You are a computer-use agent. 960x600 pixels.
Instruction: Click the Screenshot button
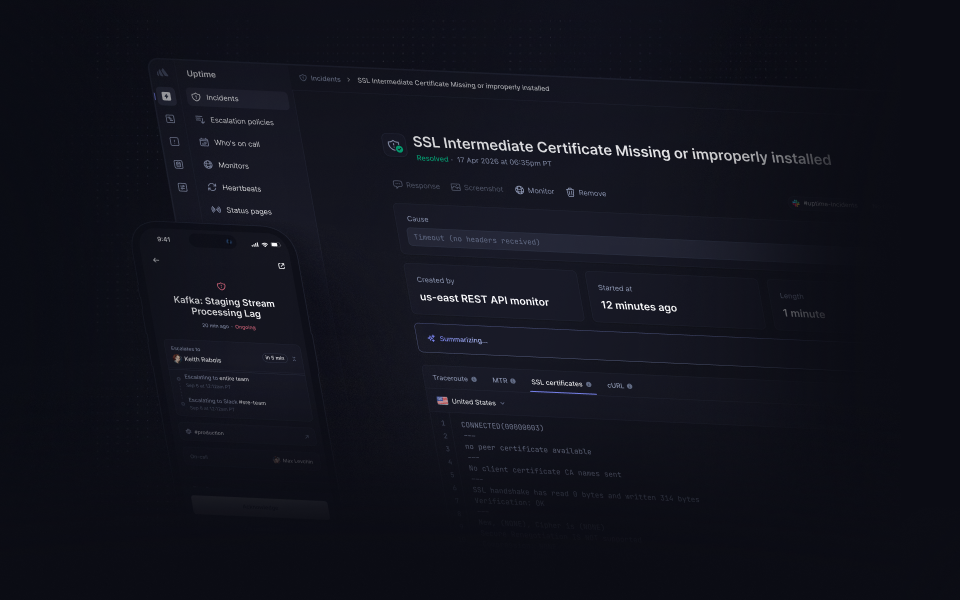(x=477, y=187)
